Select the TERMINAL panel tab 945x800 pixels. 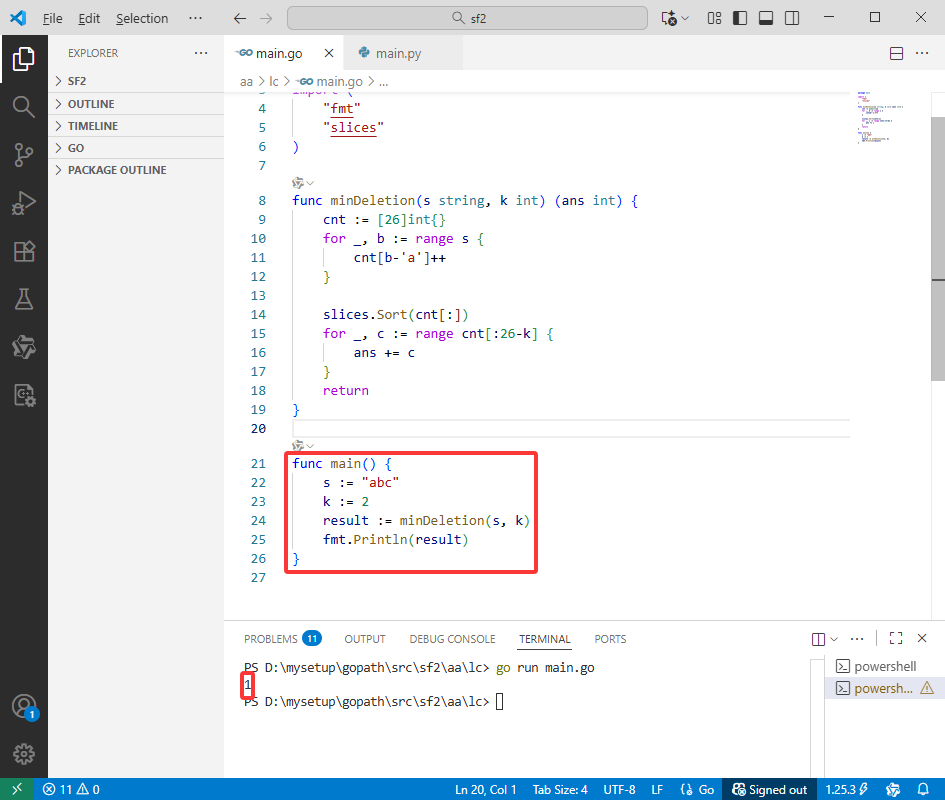(544, 639)
